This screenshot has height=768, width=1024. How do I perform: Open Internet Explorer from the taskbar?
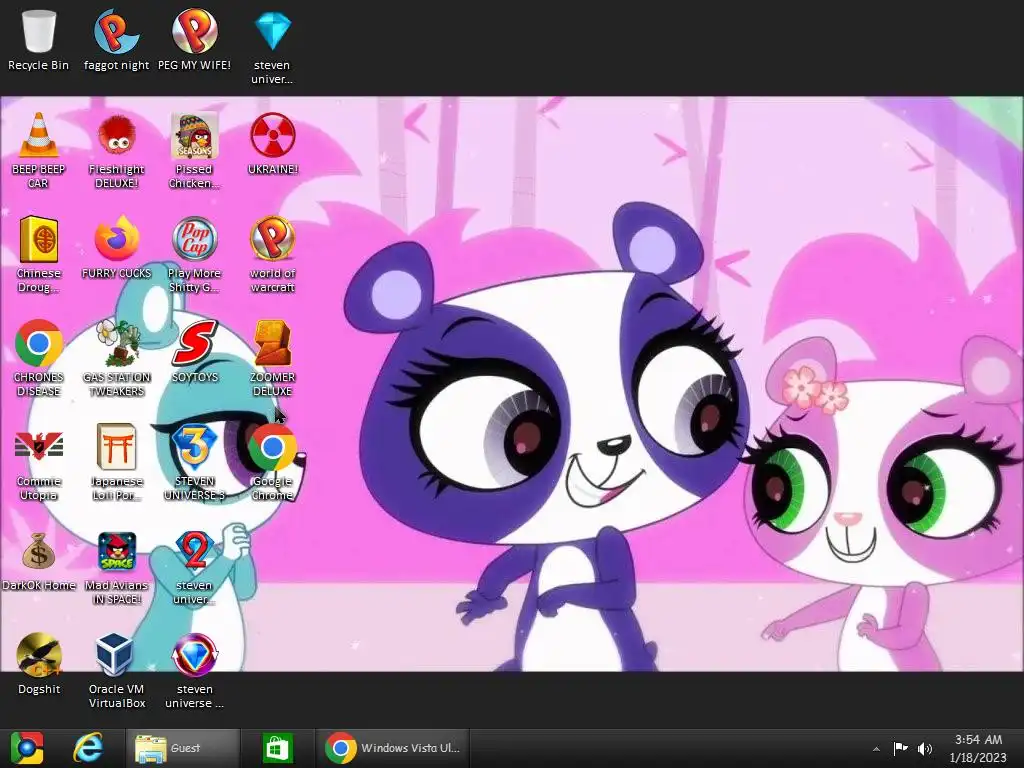pyautogui.click(x=88, y=748)
